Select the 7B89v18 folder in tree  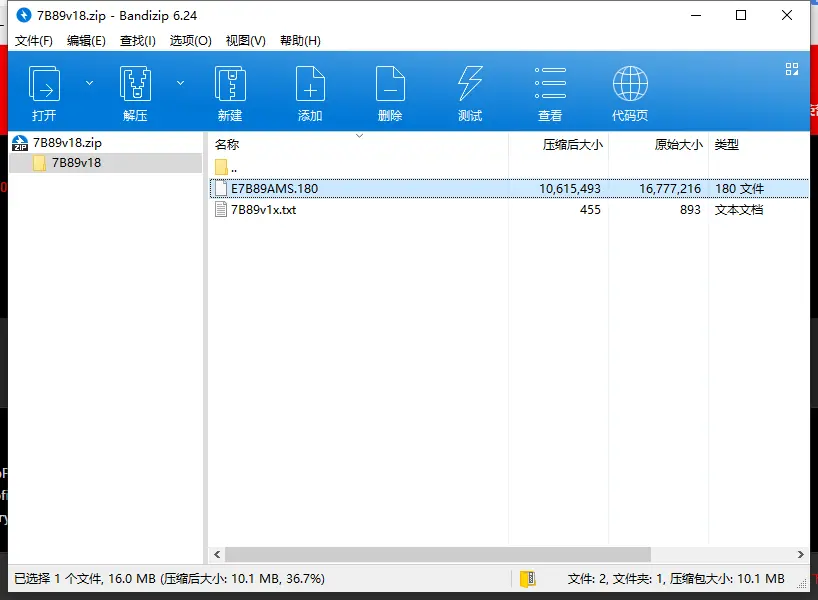[76, 163]
